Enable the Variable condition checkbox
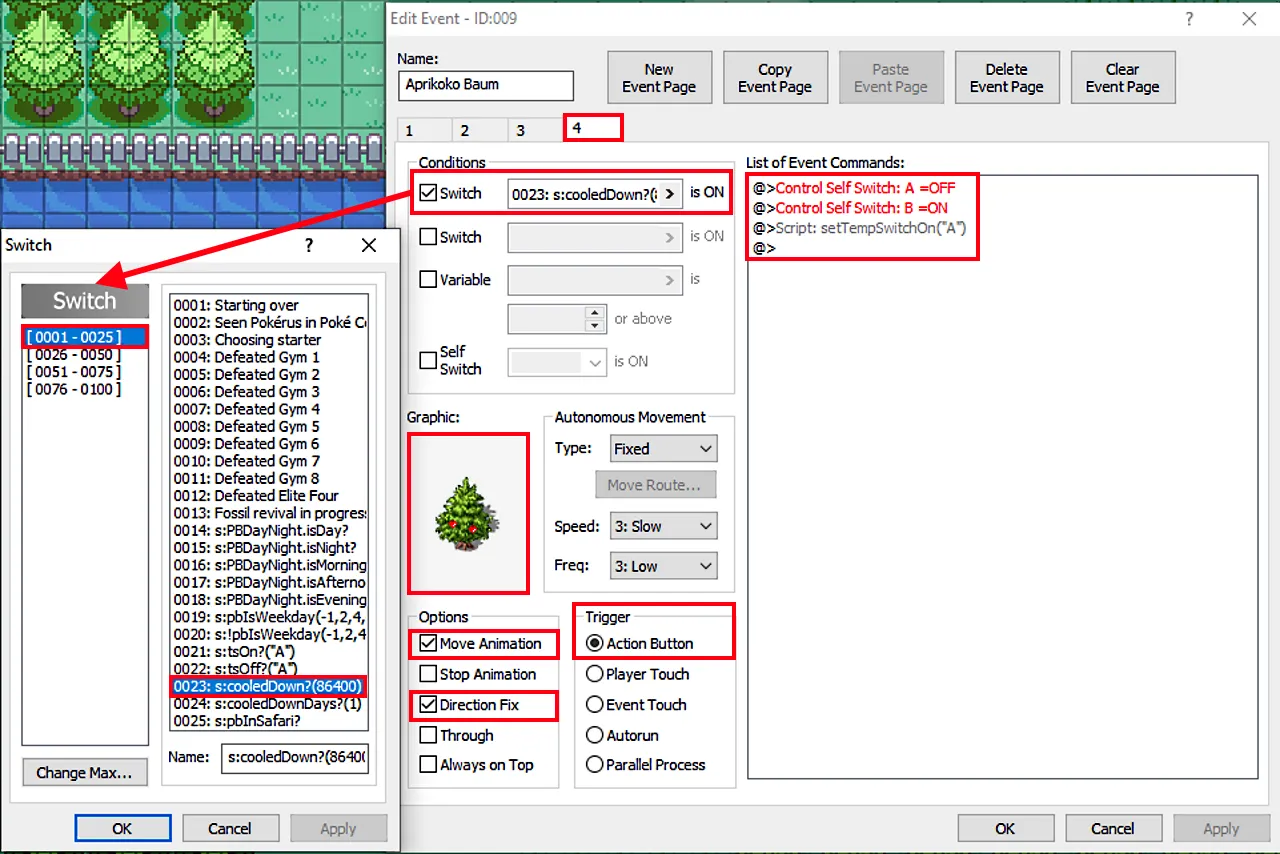Image resolution: width=1280 pixels, height=854 pixels. (429, 280)
